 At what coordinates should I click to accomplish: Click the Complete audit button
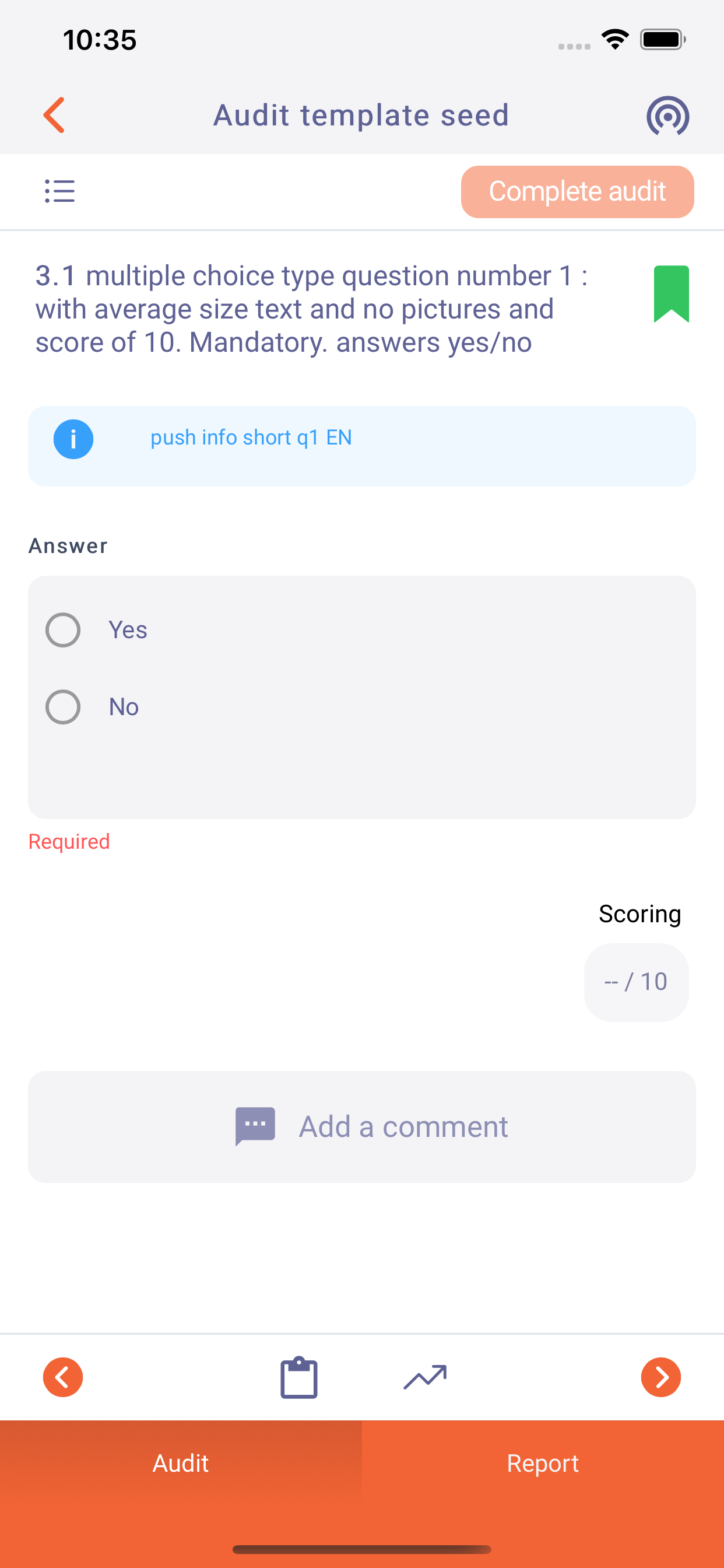(x=577, y=192)
